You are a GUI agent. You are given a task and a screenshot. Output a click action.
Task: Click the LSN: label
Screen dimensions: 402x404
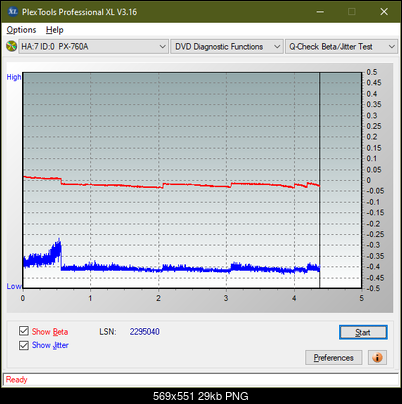click(108, 332)
